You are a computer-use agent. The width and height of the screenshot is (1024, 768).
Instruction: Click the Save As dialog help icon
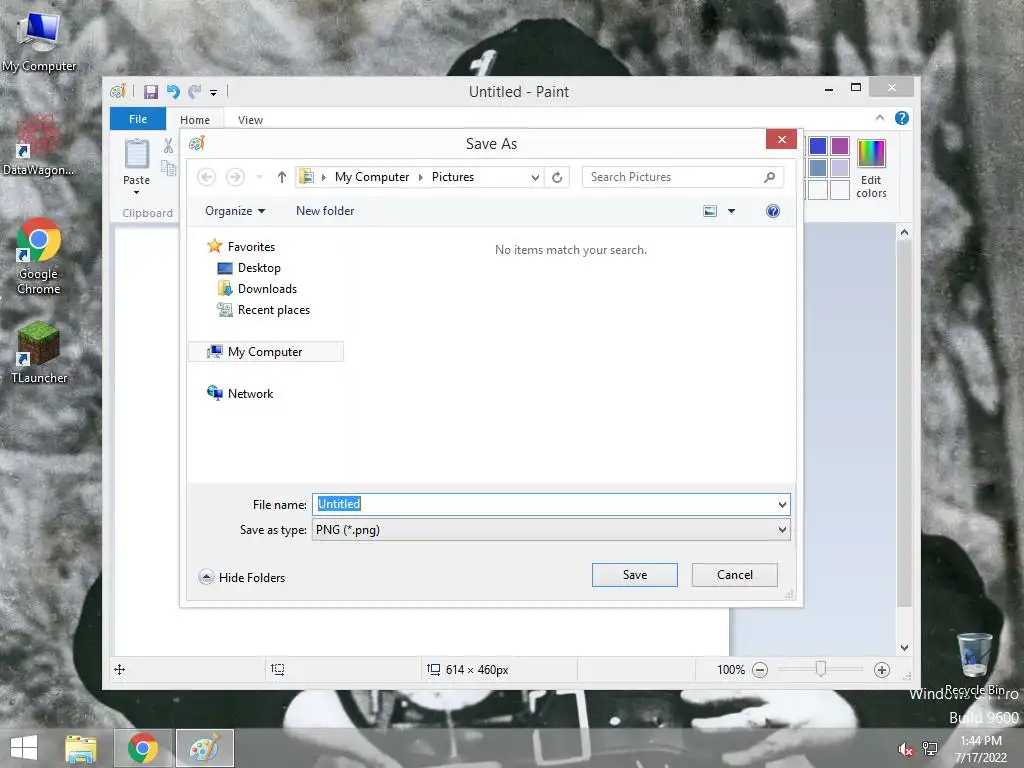(773, 211)
